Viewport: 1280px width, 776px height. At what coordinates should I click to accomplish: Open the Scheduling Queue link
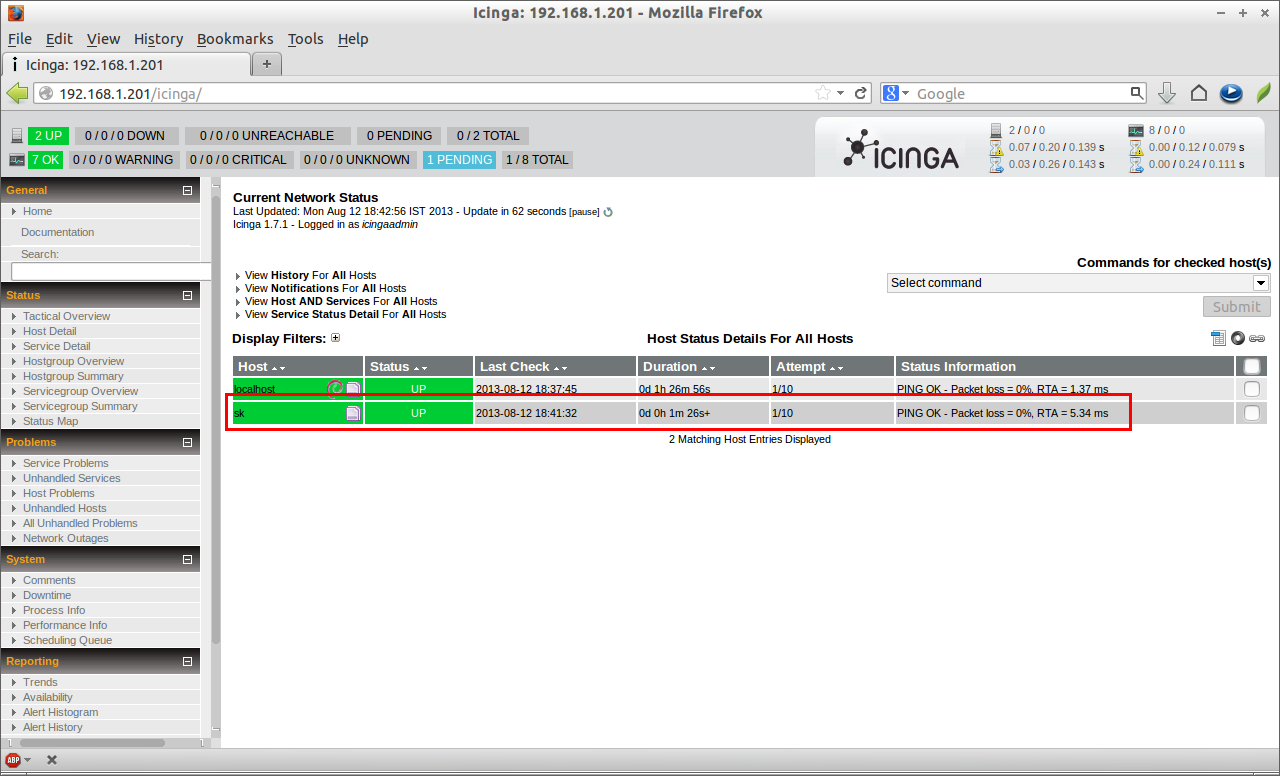pos(67,640)
